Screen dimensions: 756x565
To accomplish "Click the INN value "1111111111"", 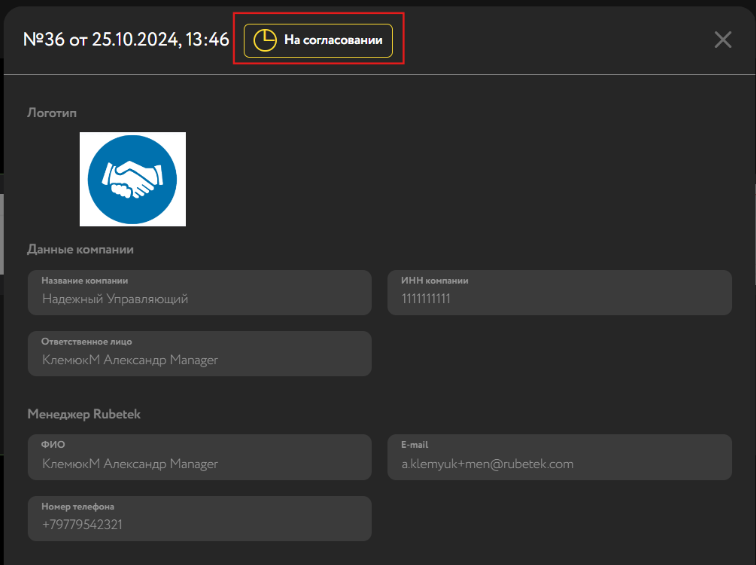I will [x=426, y=298].
